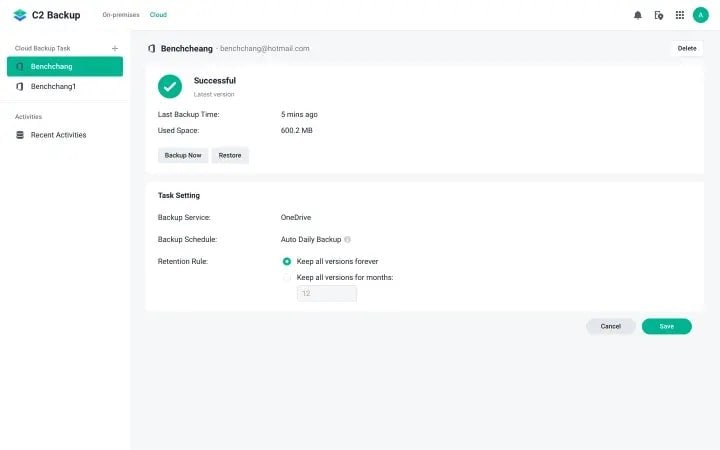
Task: Select Keep all versions for months option
Action: click(287, 277)
